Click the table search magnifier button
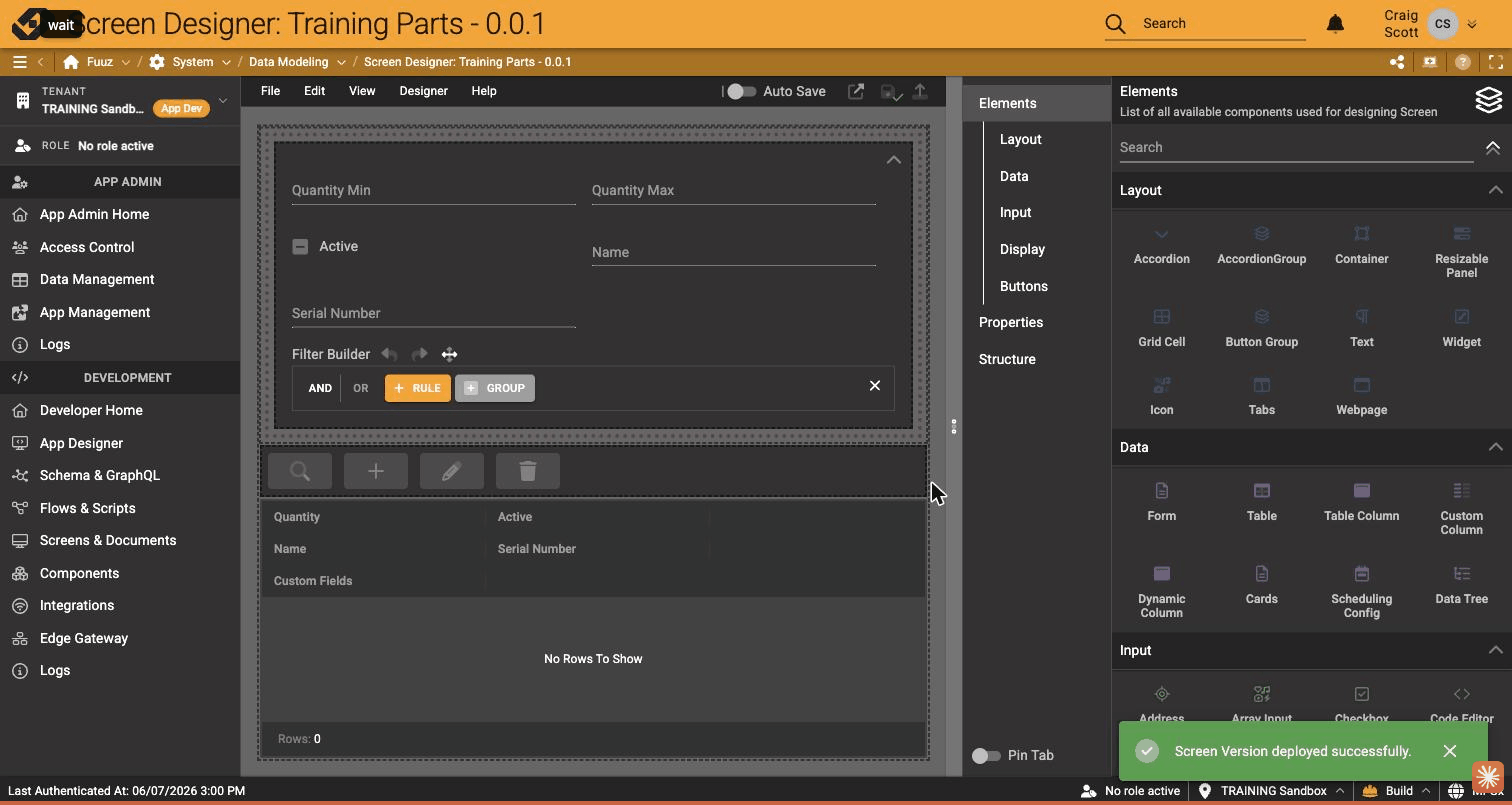1512x805 pixels. click(300, 471)
